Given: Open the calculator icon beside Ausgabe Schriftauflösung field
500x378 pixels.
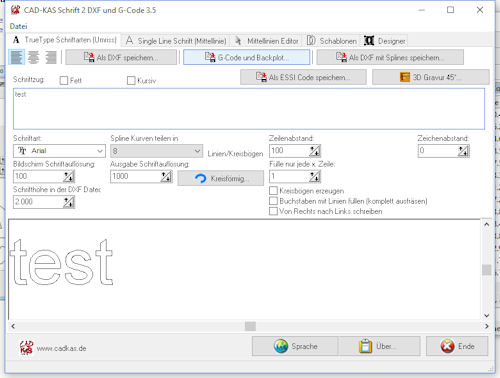Looking at the screenshot, I should tap(166, 176).
